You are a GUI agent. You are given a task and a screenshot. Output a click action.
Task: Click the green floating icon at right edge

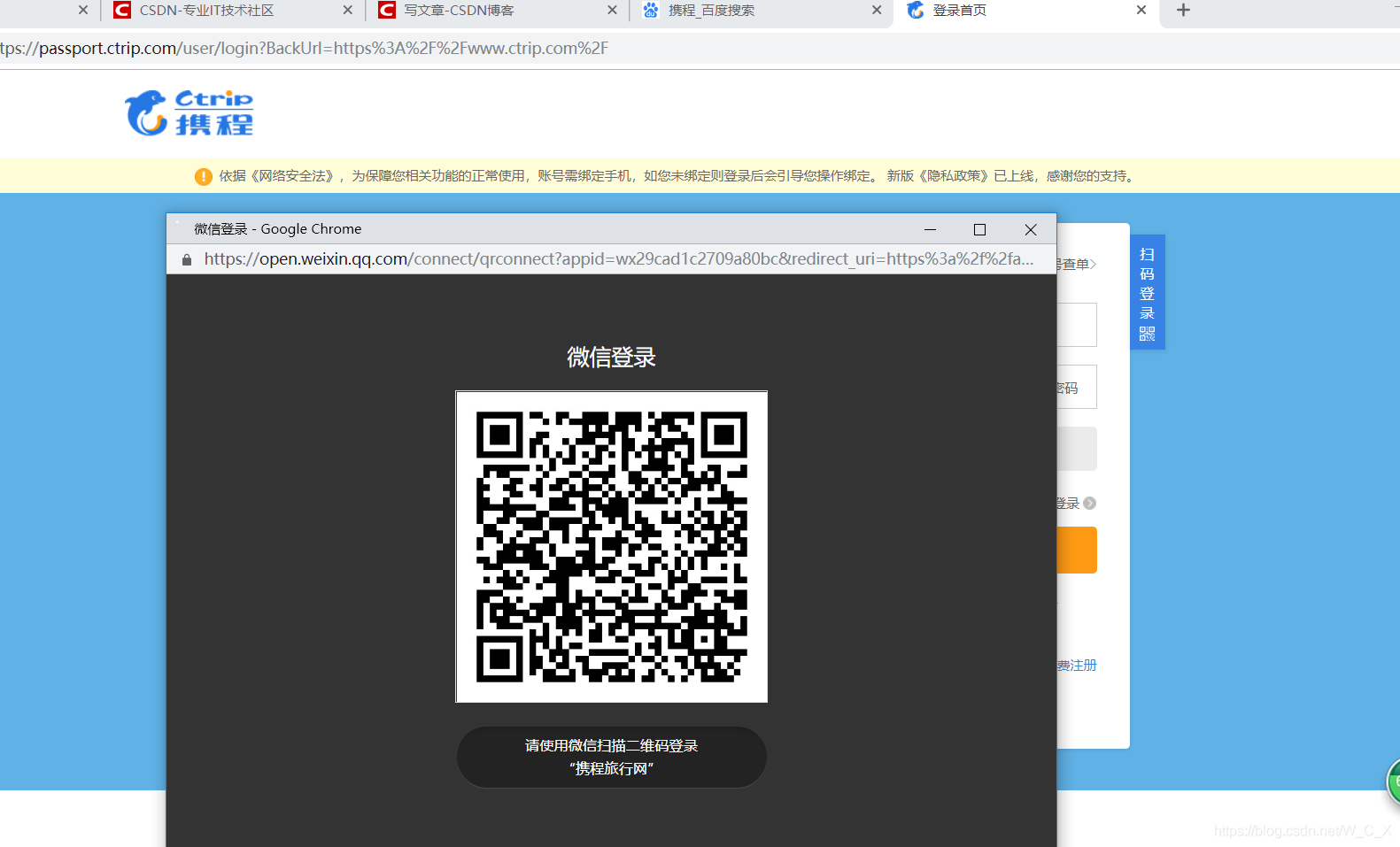(1393, 782)
